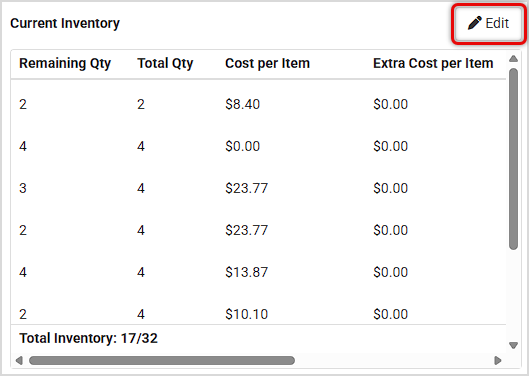
Task: Select the row with remaining quantity 3
Action: coord(258,188)
